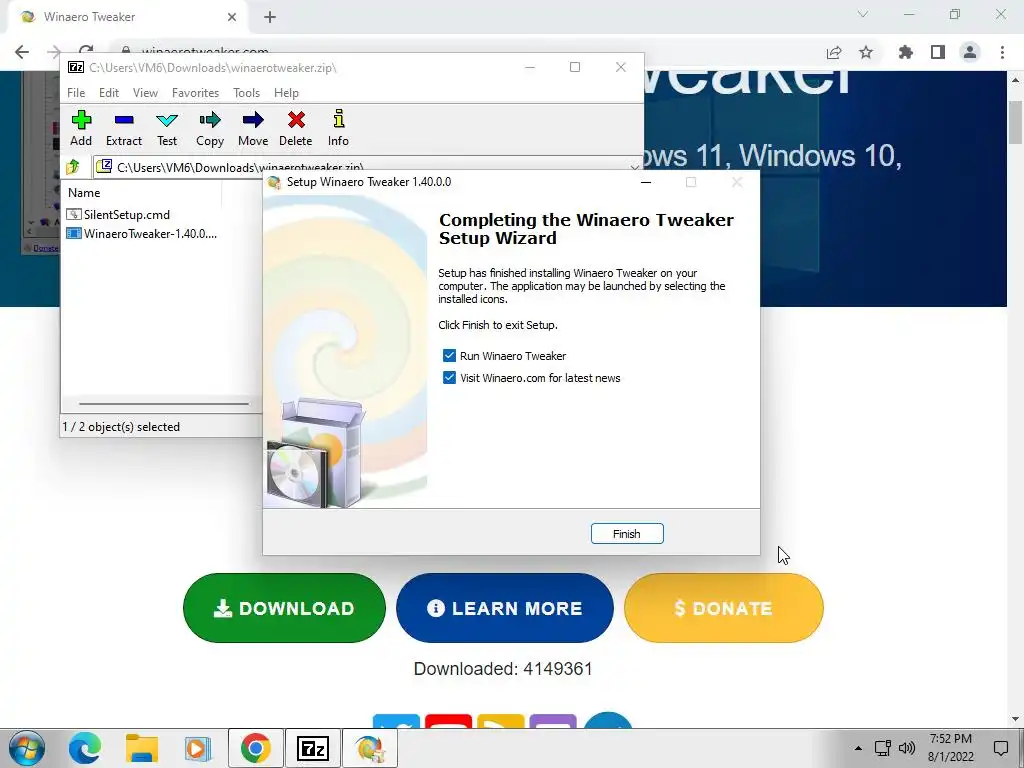
Task: Close the Winaero Tweaker browser tab
Action: point(232,17)
